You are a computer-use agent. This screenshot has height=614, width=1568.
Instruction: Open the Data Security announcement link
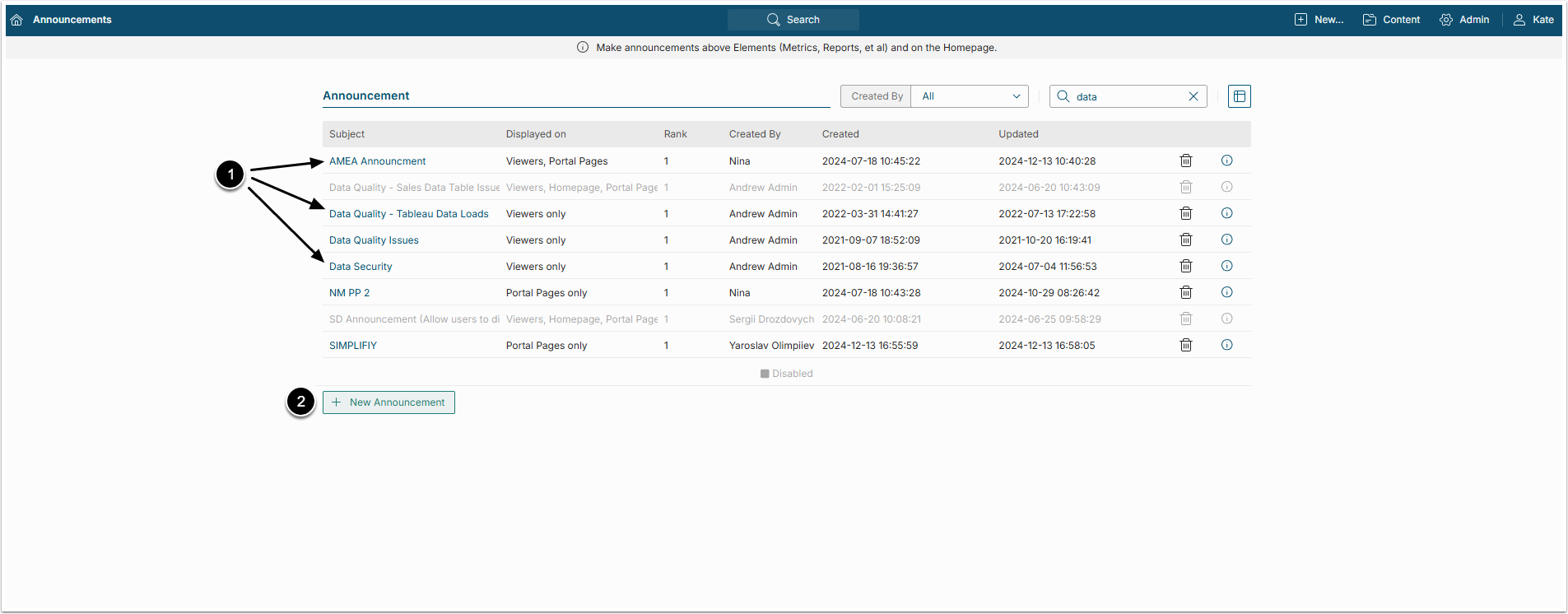coord(361,267)
